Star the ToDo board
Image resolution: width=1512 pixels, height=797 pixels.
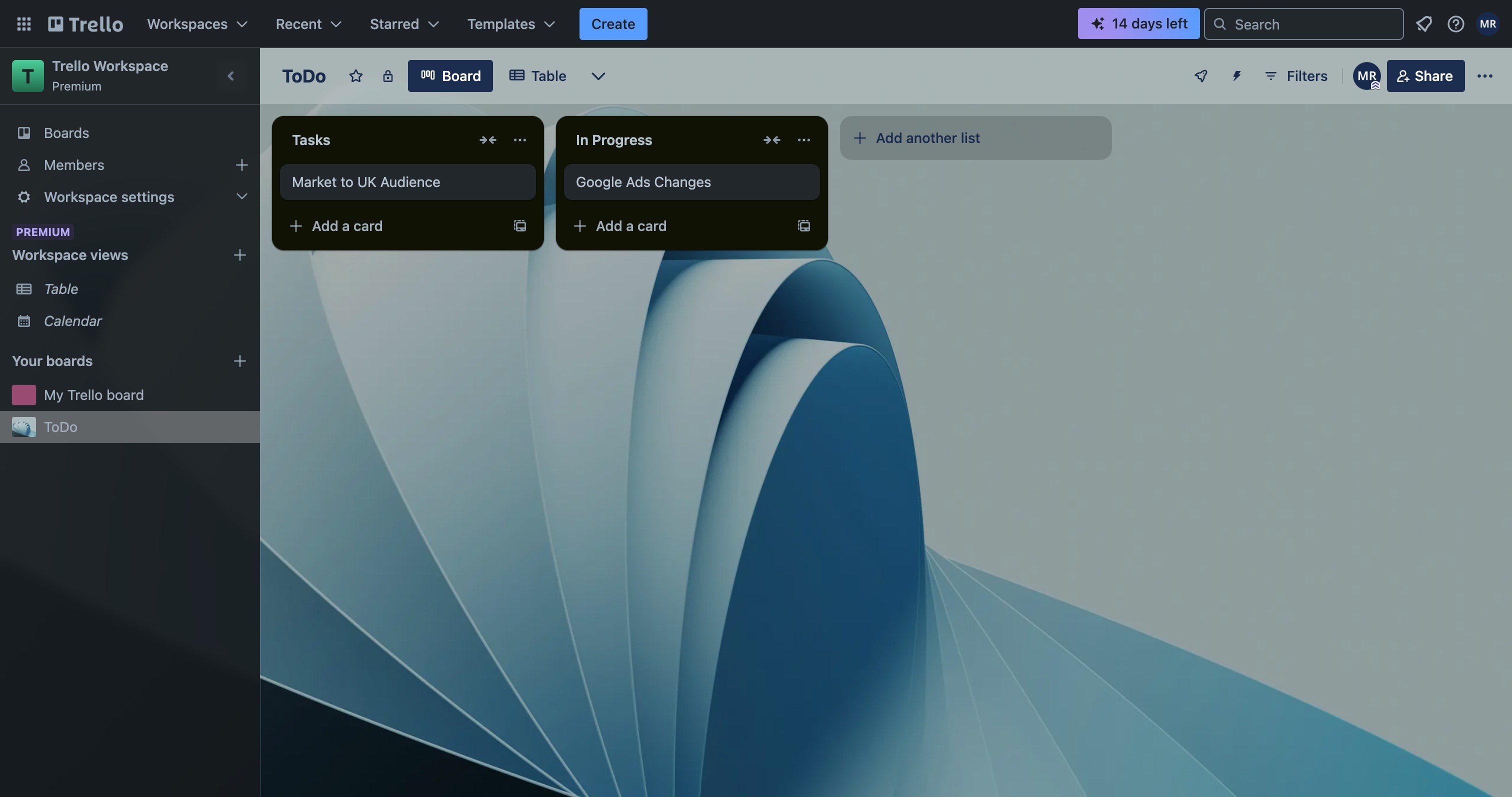point(355,75)
